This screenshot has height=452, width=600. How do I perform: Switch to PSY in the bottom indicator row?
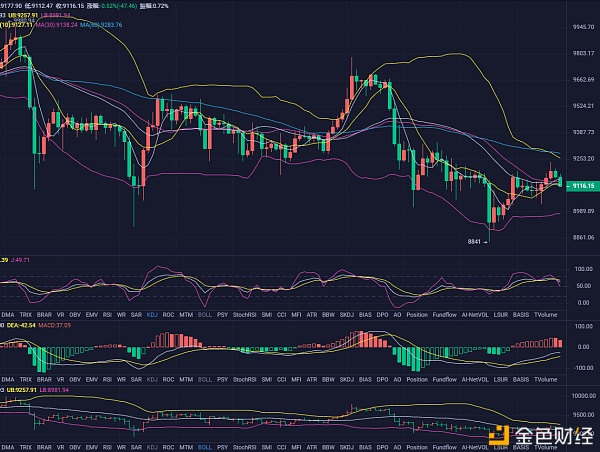pyautogui.click(x=222, y=447)
